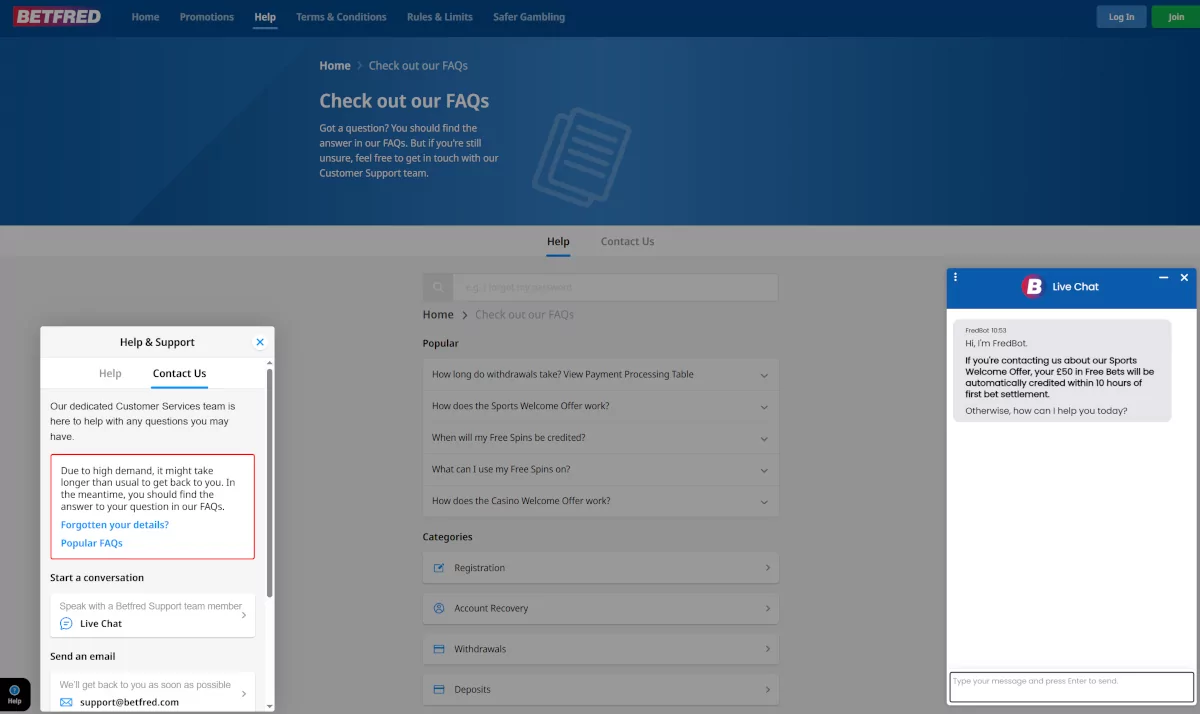Click the Withdrawals card icon
The image size is (1200, 714).
point(438,649)
